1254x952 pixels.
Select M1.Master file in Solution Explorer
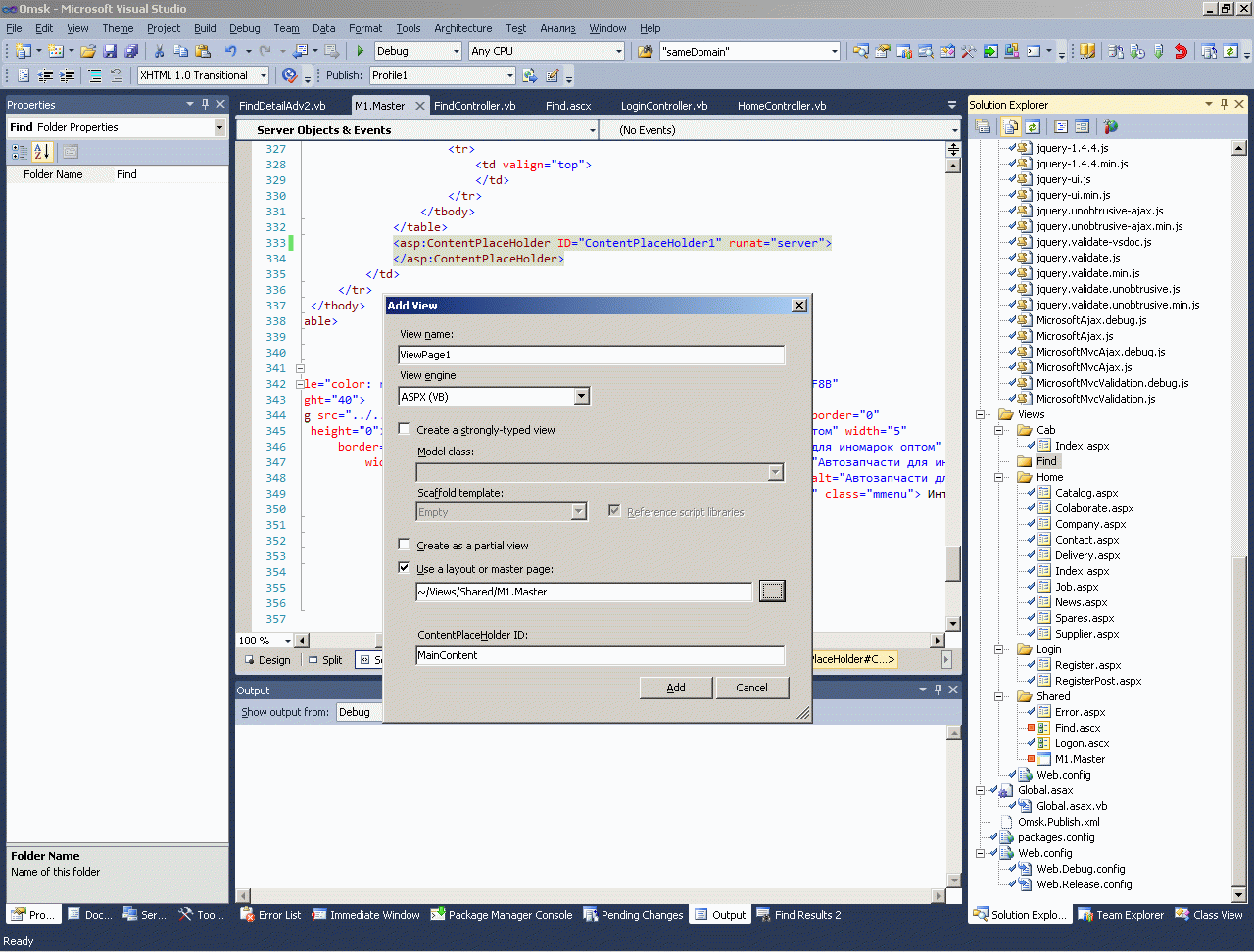(1079, 759)
